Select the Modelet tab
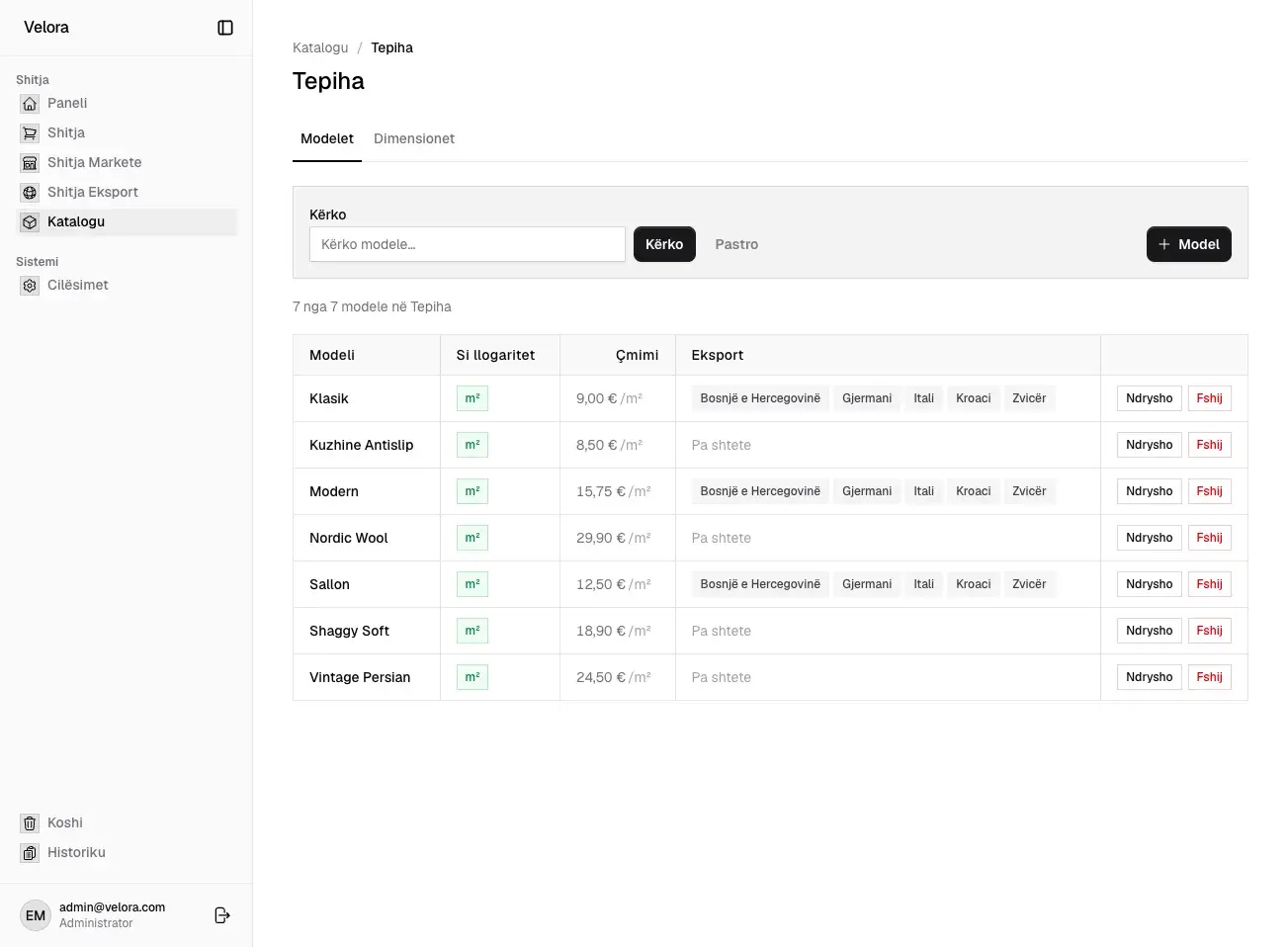The image size is (1288, 947). click(327, 138)
